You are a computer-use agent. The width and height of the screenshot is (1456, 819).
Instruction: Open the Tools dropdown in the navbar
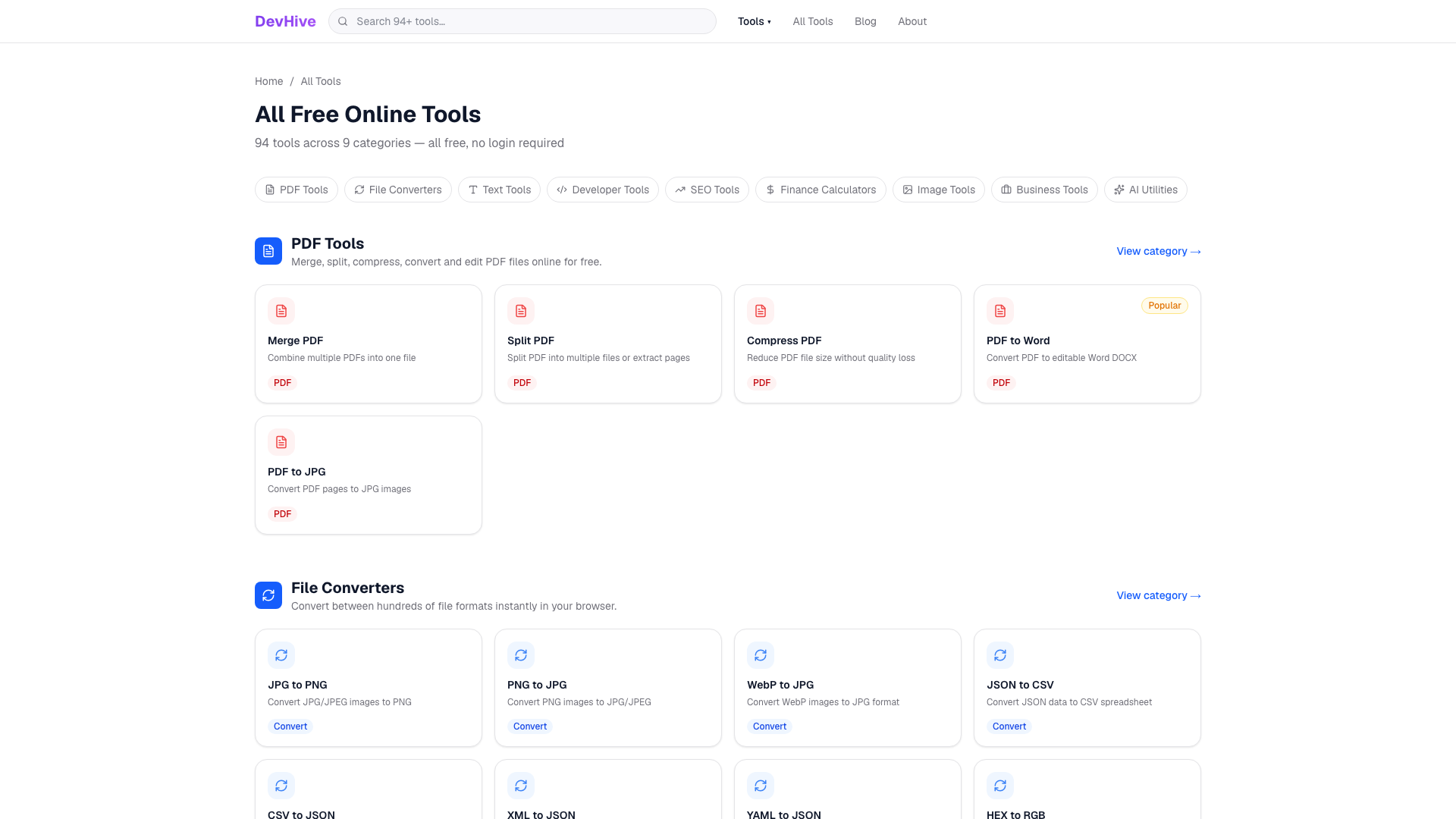pos(754,21)
